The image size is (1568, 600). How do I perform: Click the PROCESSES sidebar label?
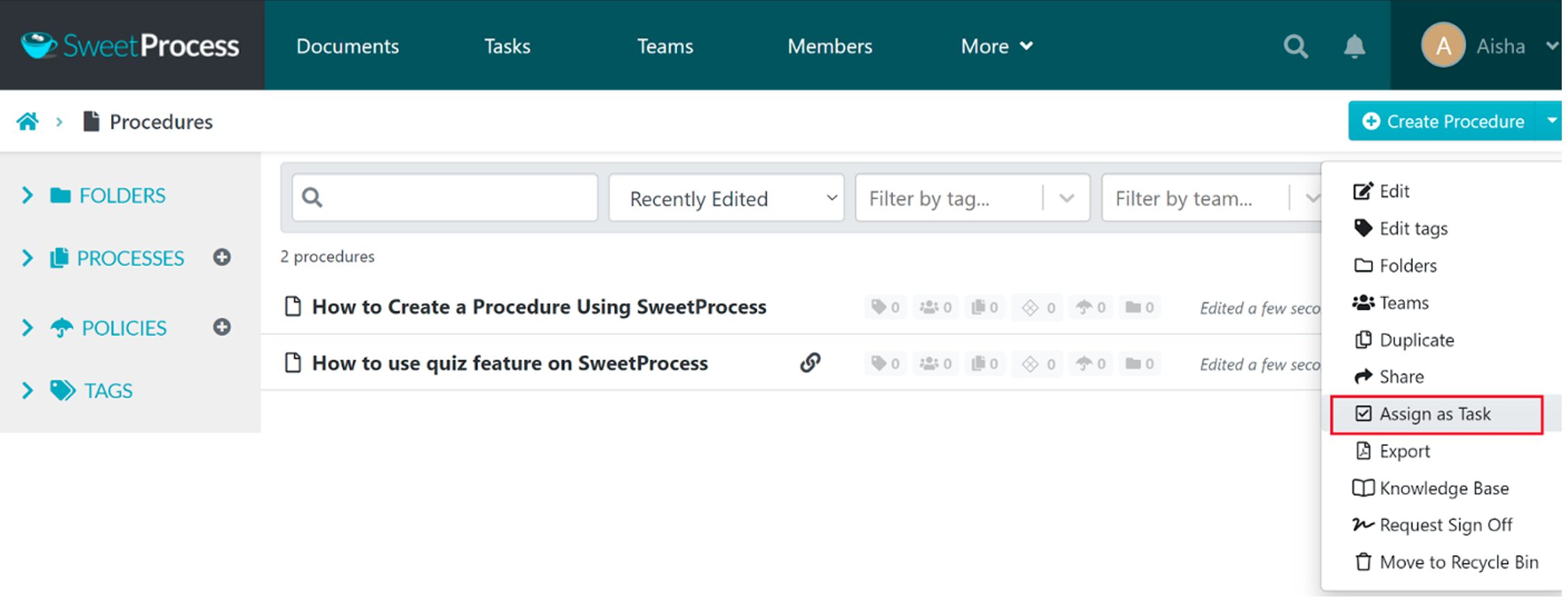131,259
